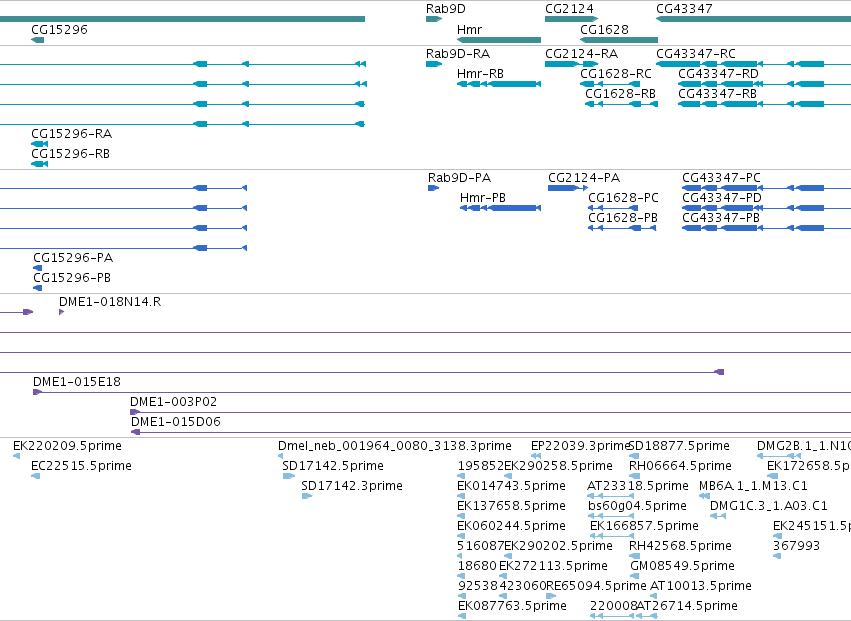851x621 pixels.
Task: Select the RE65094.5prime EST label
Action: pyautogui.click(x=596, y=586)
